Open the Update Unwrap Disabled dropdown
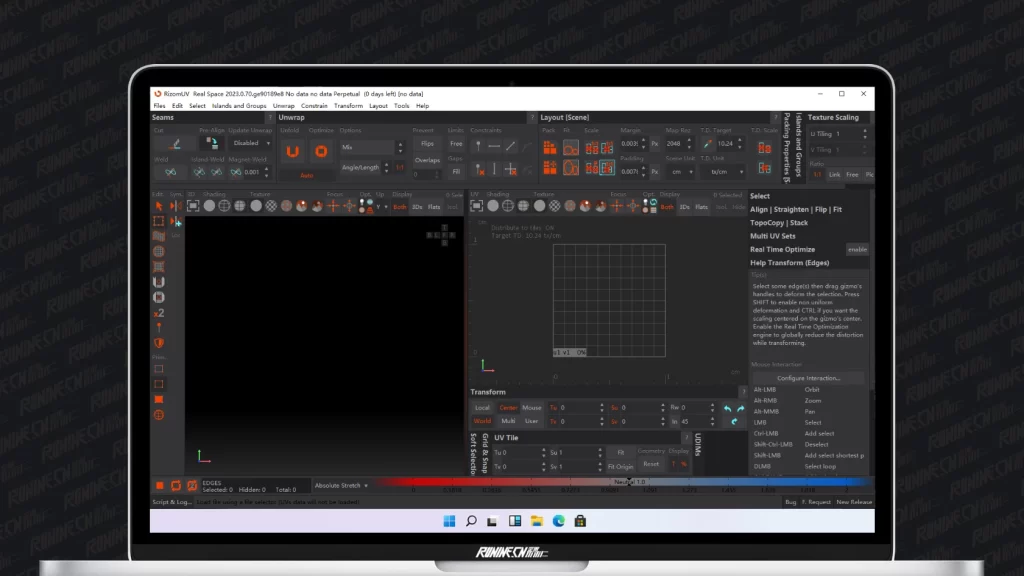 coord(250,144)
